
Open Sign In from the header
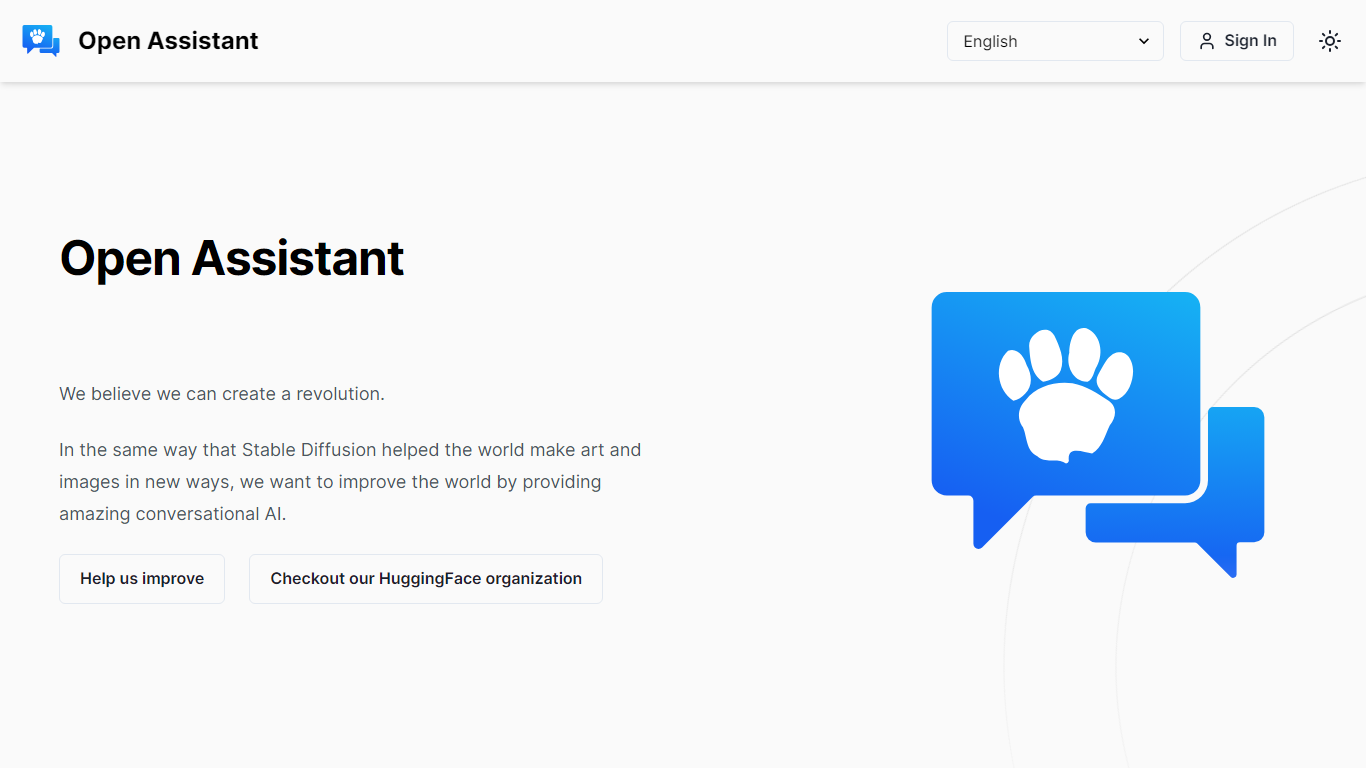click(1237, 41)
